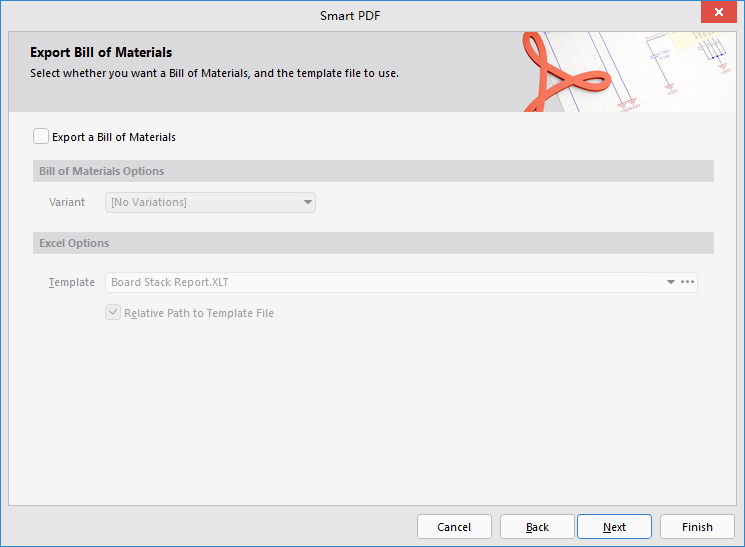This screenshot has height=547, width=745.
Task: Close the Smart PDF dialog window
Action: click(x=718, y=15)
